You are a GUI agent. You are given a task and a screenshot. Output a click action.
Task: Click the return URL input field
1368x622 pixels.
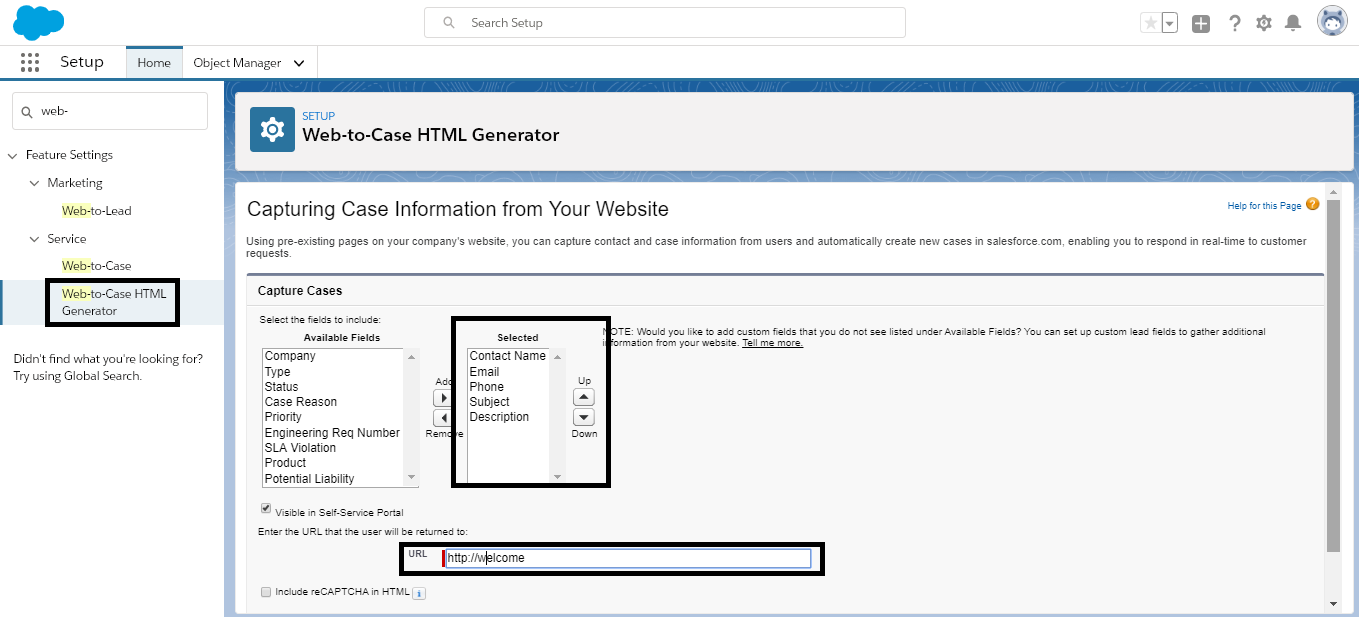click(x=629, y=558)
